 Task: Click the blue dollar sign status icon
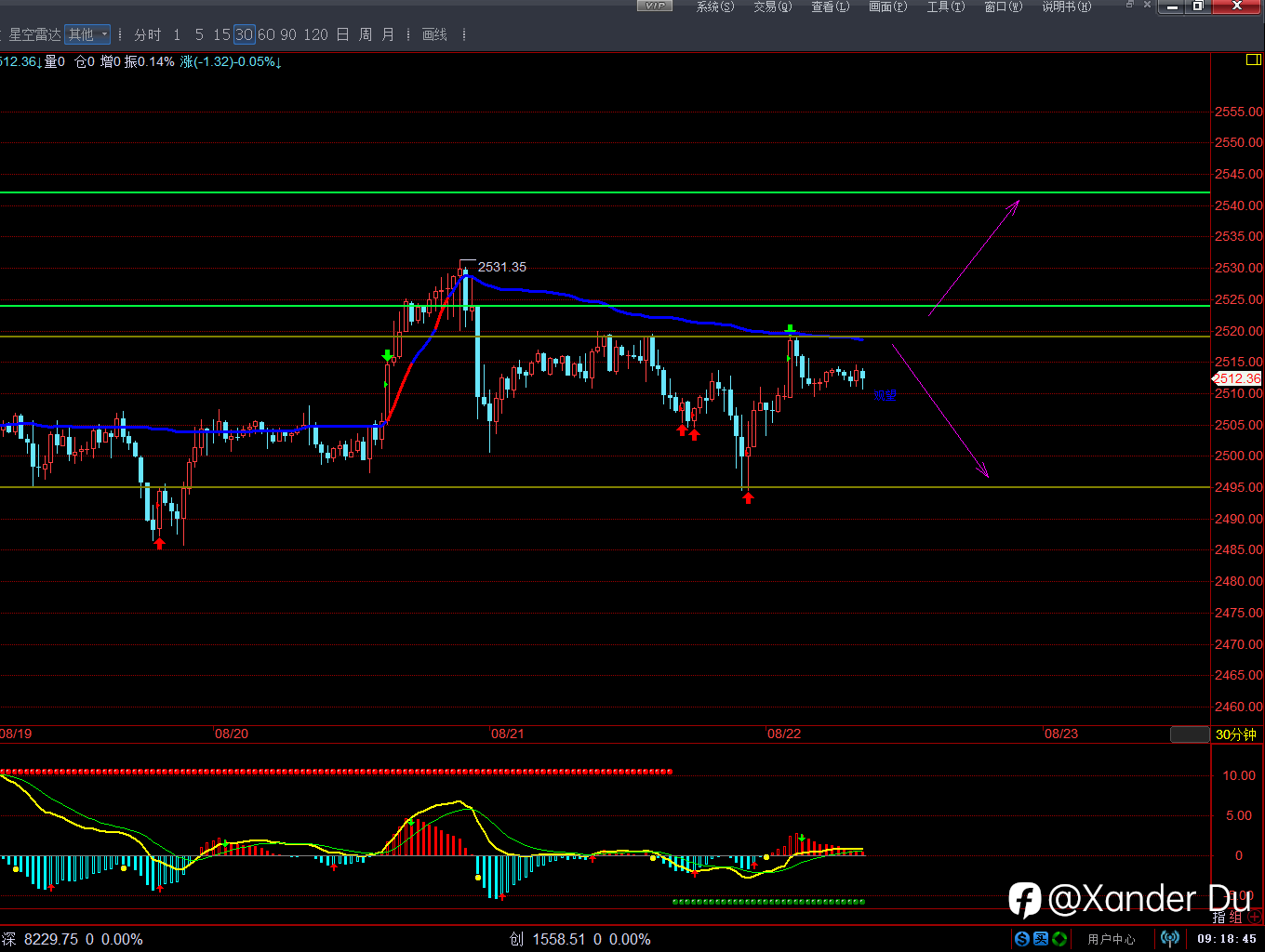(1022, 939)
